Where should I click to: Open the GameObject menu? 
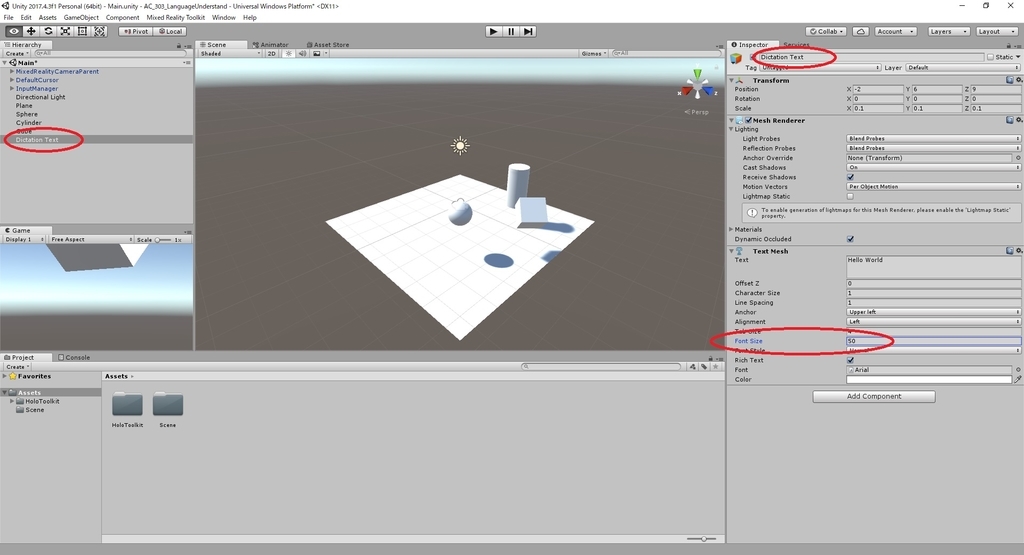pyautogui.click(x=81, y=18)
